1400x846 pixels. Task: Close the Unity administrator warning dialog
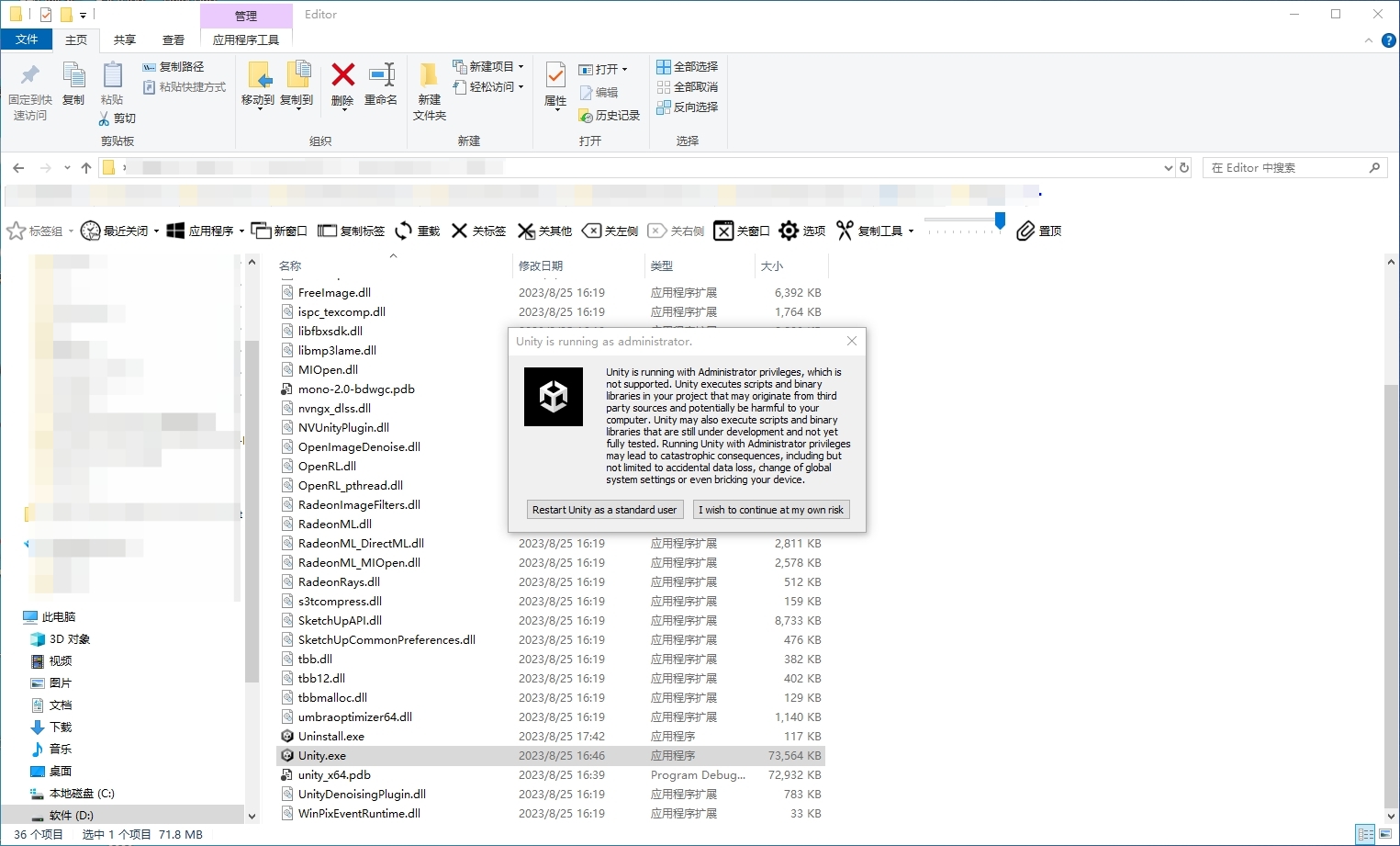click(x=852, y=341)
